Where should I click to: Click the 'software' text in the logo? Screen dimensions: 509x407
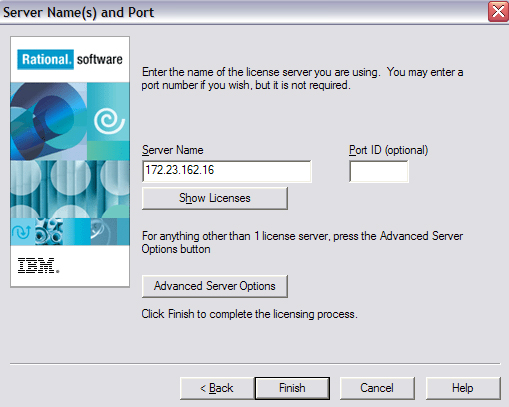(x=100, y=59)
